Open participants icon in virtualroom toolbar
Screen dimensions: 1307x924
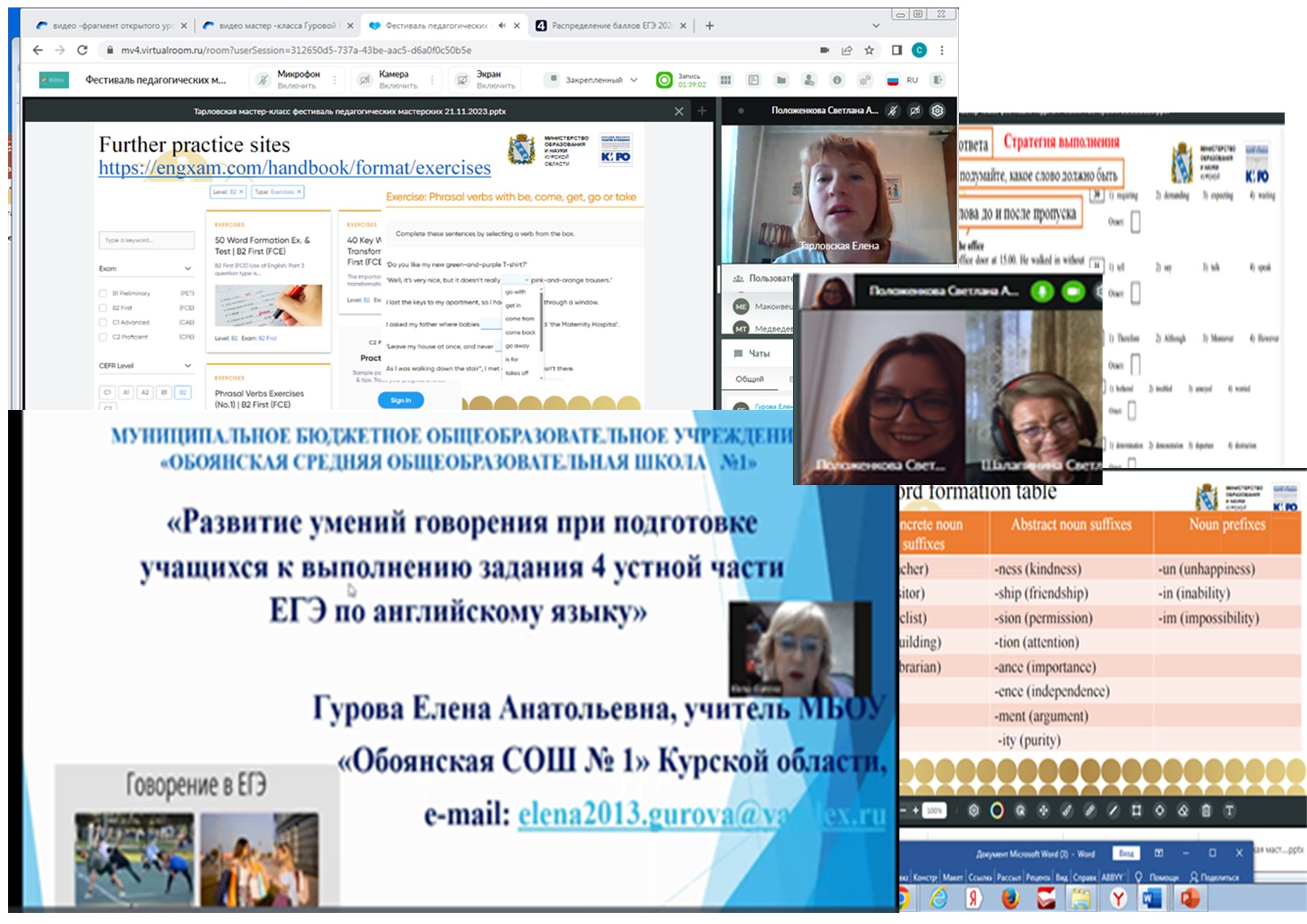point(809,80)
